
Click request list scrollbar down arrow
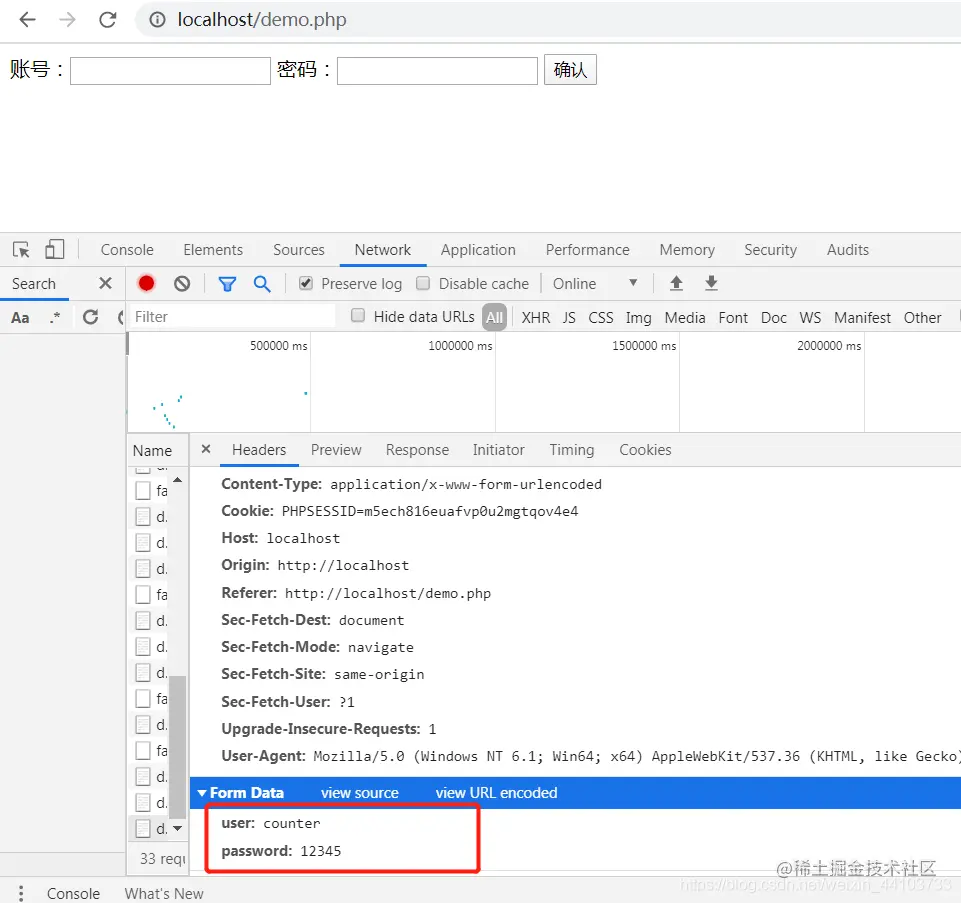point(178,828)
